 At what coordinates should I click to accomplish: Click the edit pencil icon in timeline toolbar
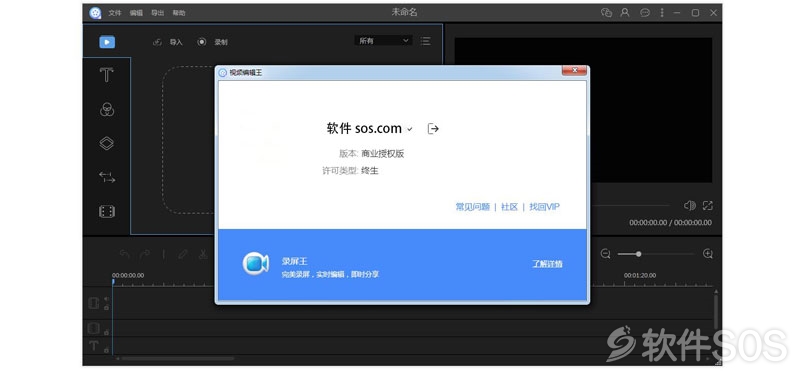point(183,254)
